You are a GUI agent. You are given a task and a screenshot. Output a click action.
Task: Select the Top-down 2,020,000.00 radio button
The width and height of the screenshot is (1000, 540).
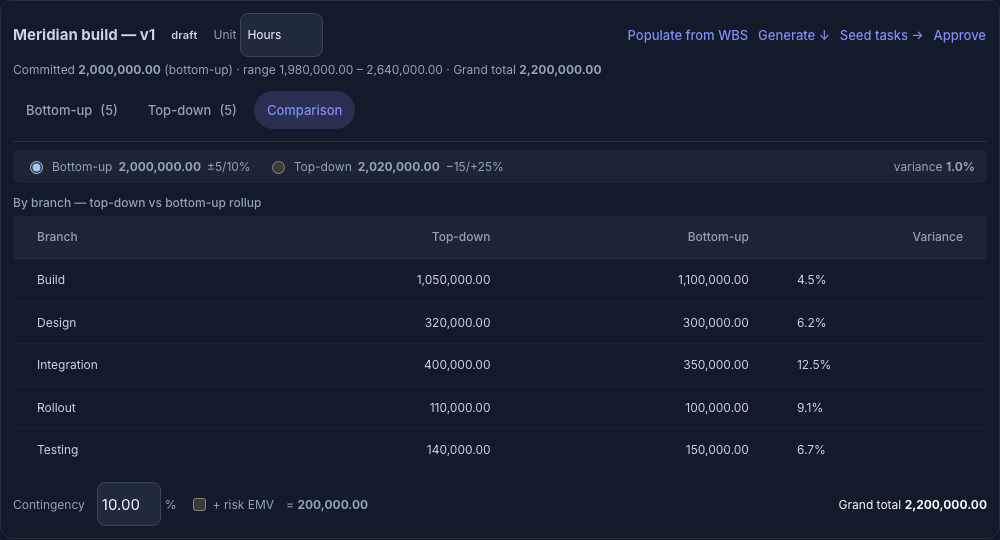coord(278,167)
